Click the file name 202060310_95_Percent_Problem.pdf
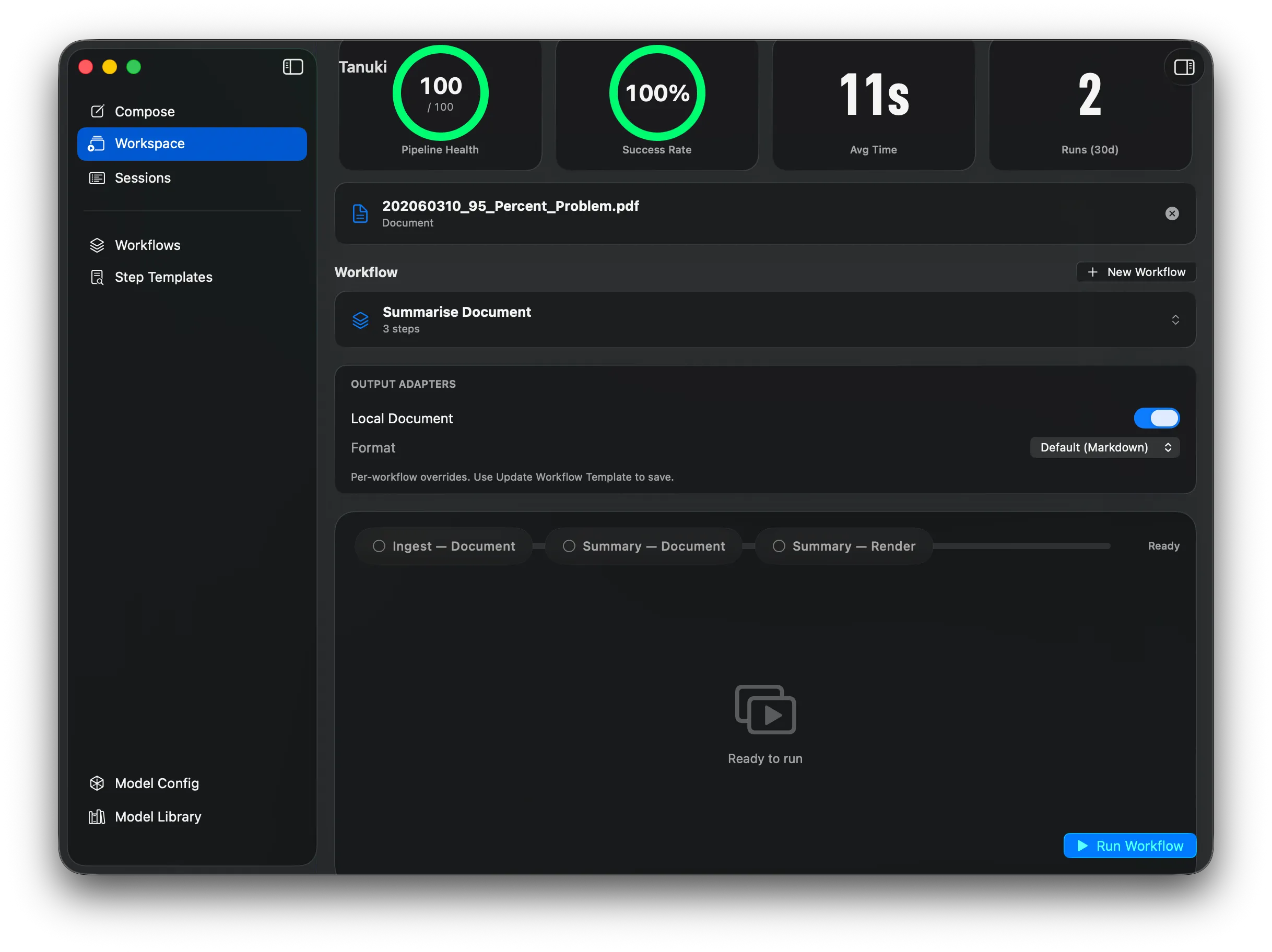 pyautogui.click(x=510, y=206)
